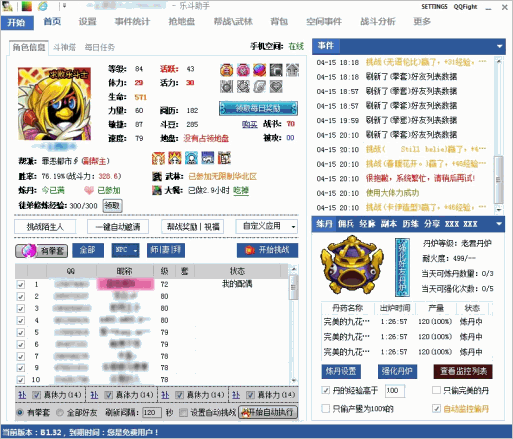This screenshot has height=439, width=513.
Task: Click the vertical 强化好友丹炉 button
Action: coord(402,267)
